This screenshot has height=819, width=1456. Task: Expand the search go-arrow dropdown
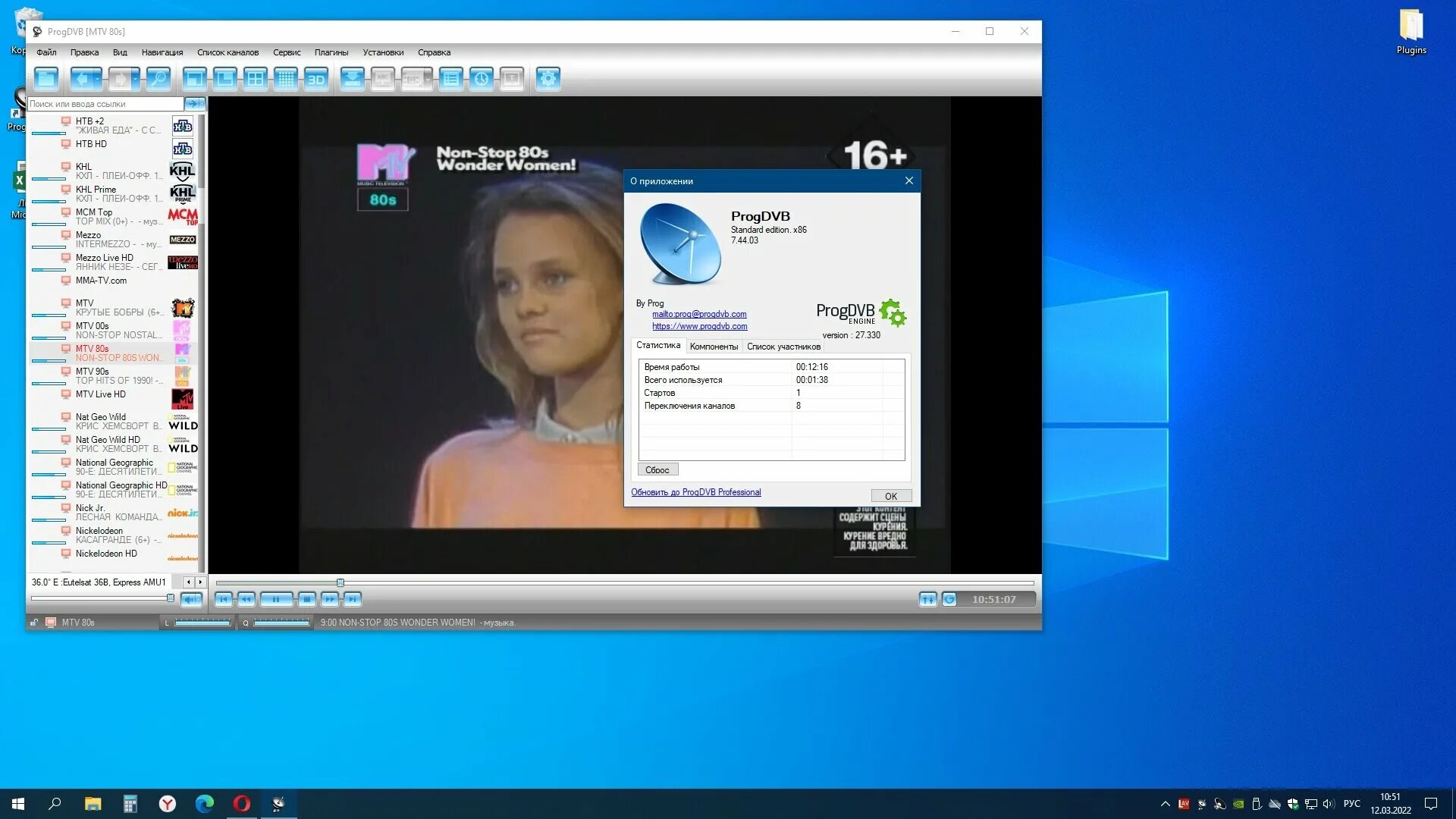(x=202, y=104)
